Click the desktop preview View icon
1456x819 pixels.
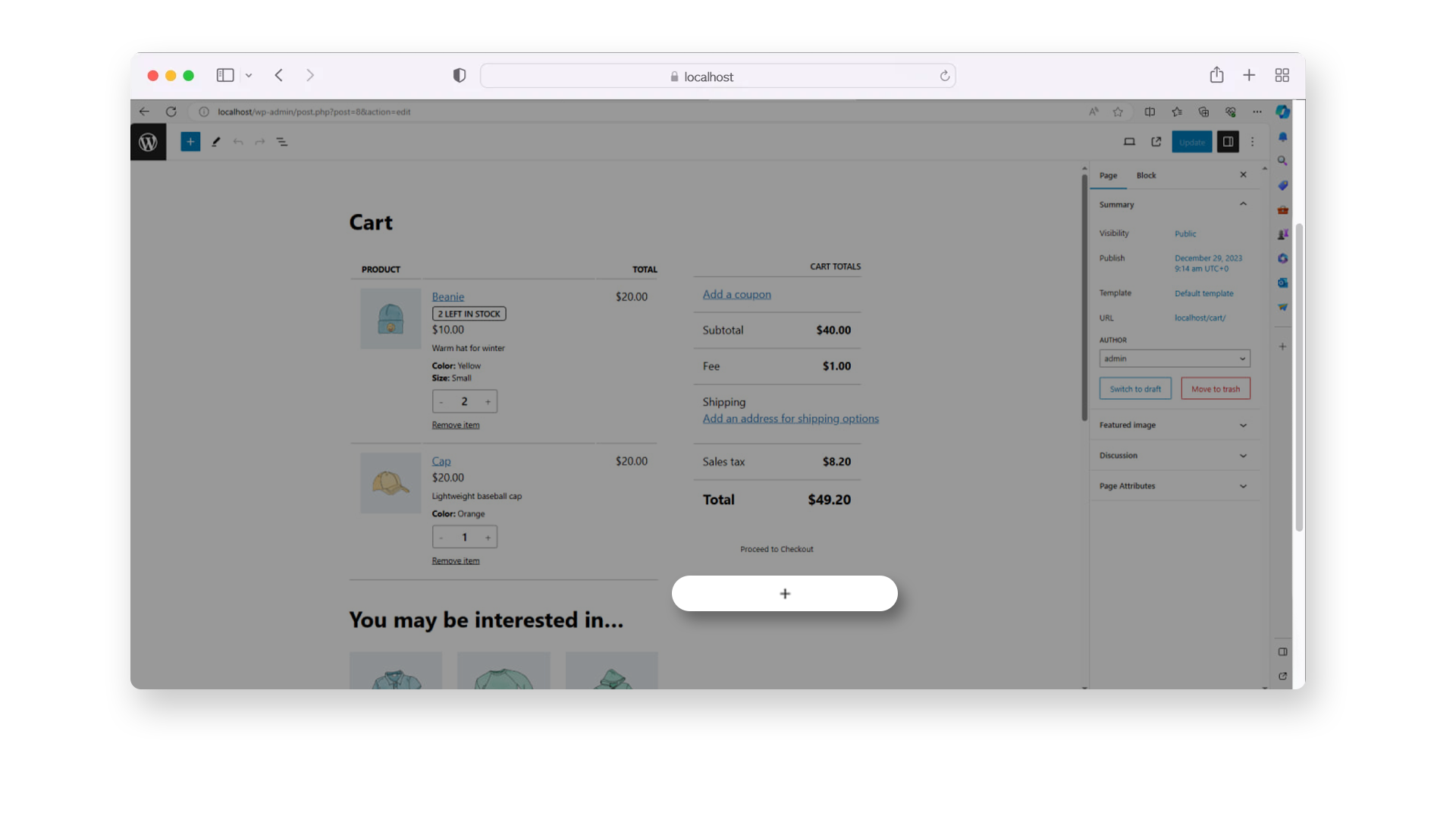point(1129,142)
